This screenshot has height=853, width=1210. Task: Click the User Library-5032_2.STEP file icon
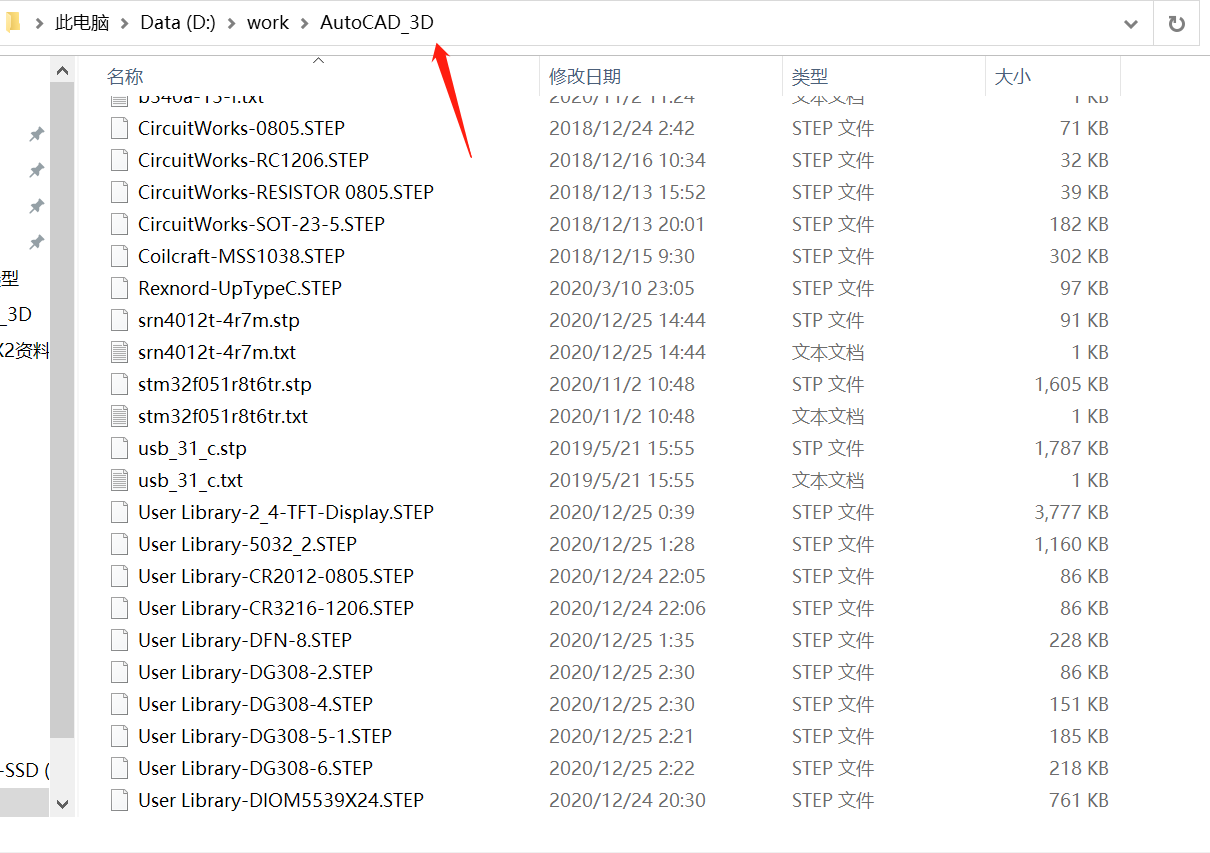click(120, 544)
